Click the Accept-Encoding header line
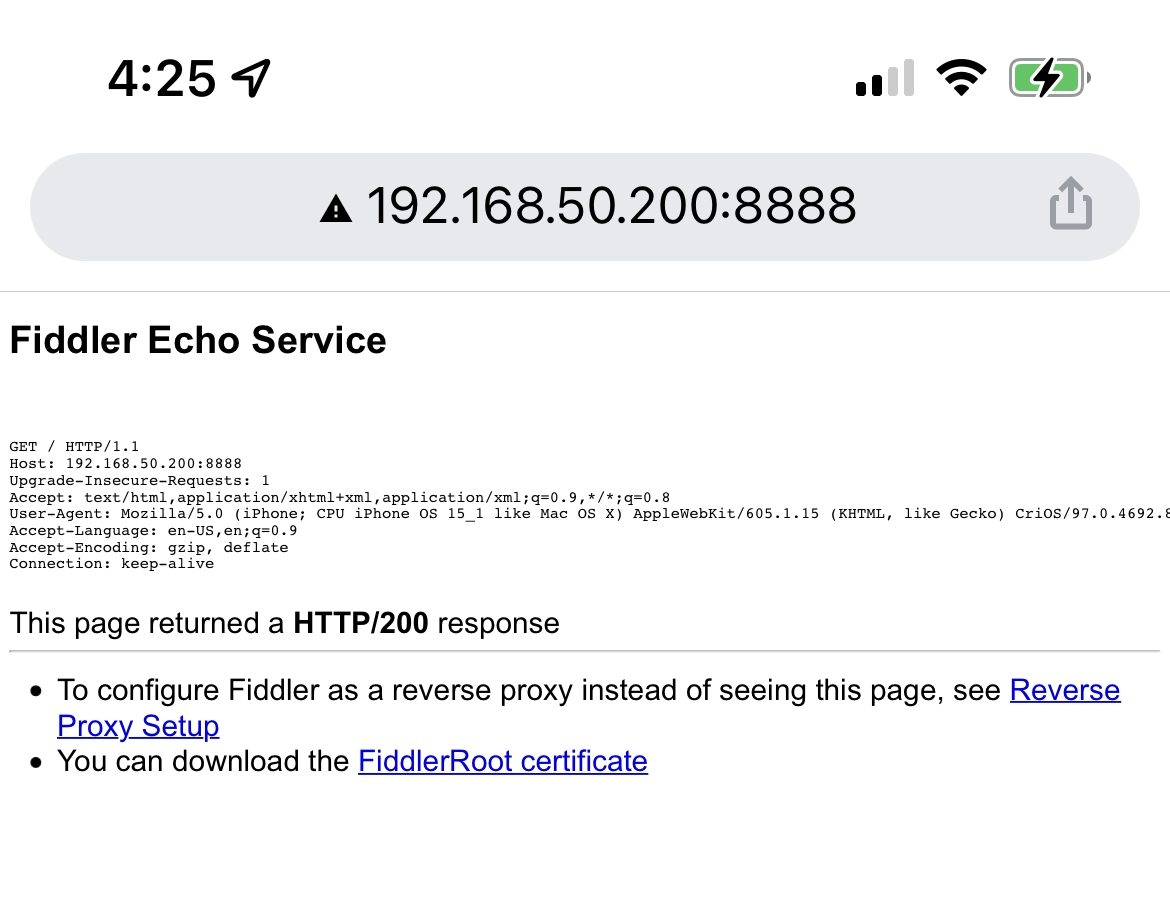The image size is (1170, 919). 148,548
